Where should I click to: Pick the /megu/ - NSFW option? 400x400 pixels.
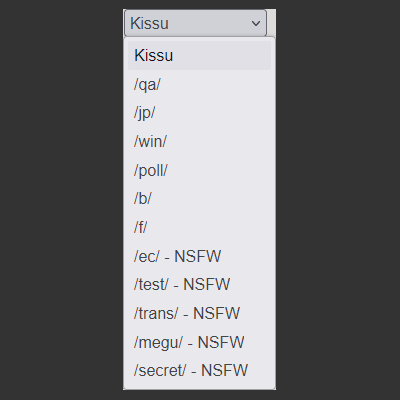[199, 342]
